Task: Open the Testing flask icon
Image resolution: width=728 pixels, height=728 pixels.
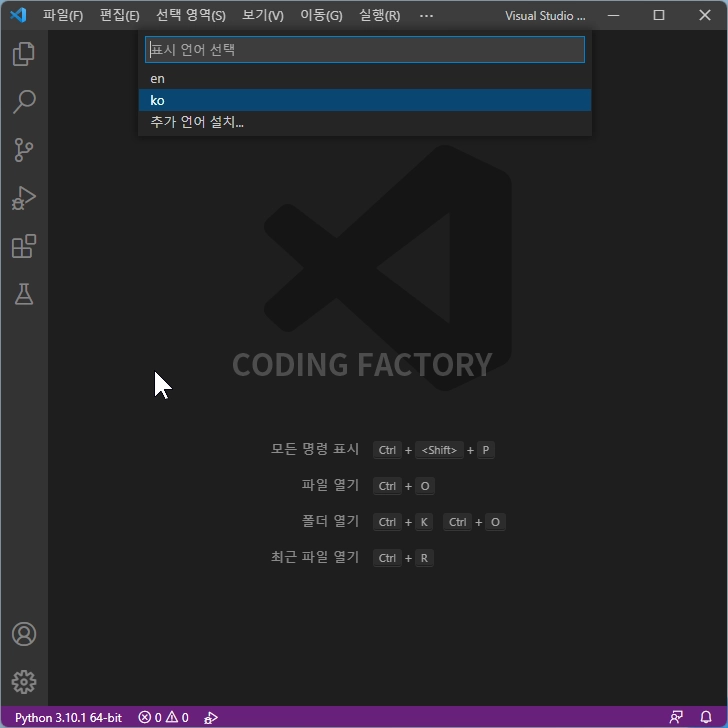Action: coord(24,294)
